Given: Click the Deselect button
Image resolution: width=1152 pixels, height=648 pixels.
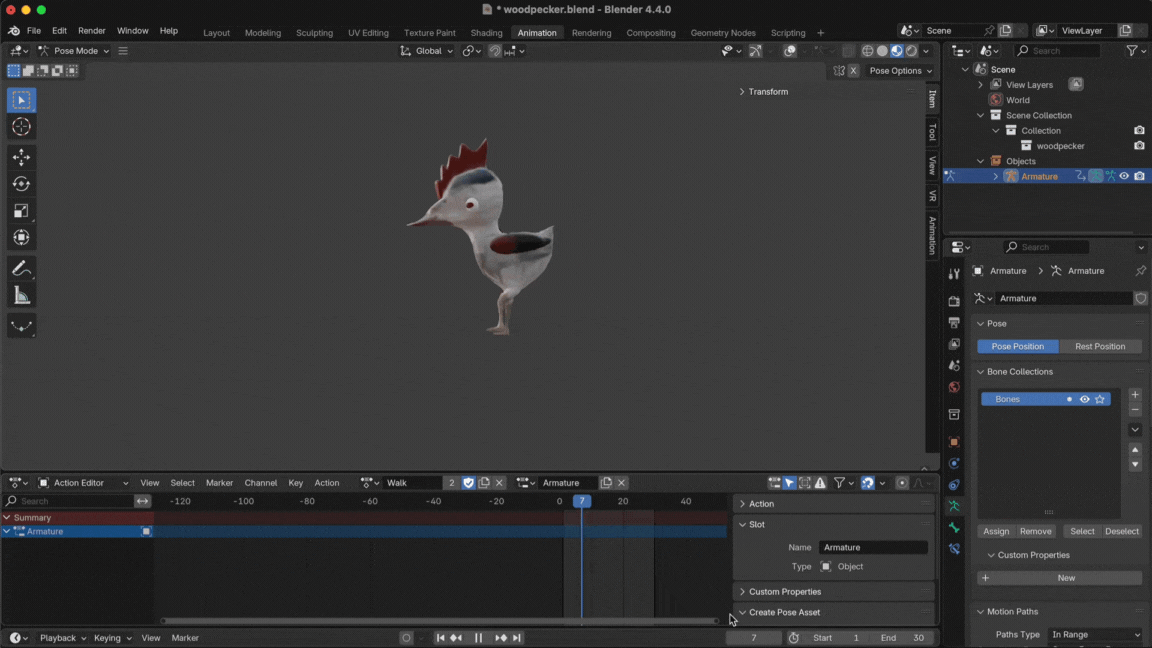Looking at the screenshot, I should pyautogui.click(x=1122, y=531).
